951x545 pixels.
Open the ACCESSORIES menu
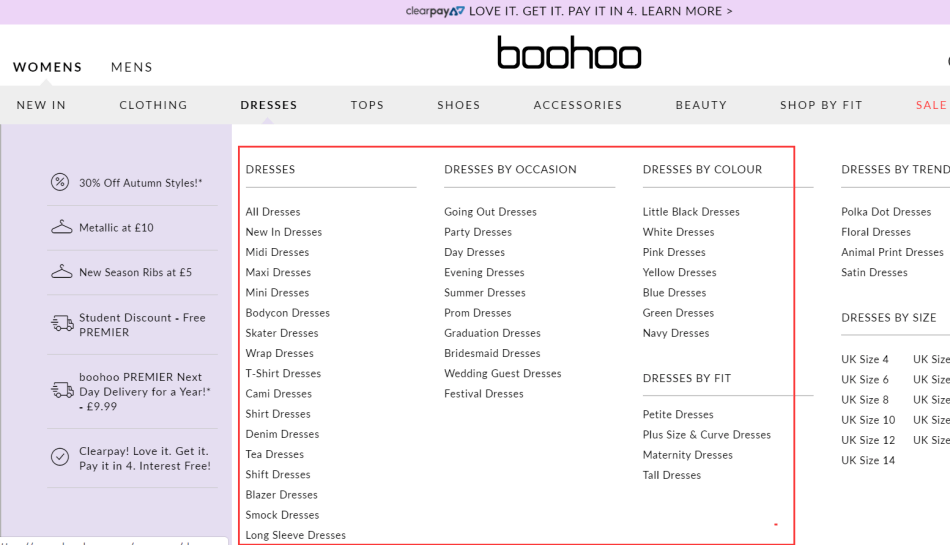coord(578,105)
